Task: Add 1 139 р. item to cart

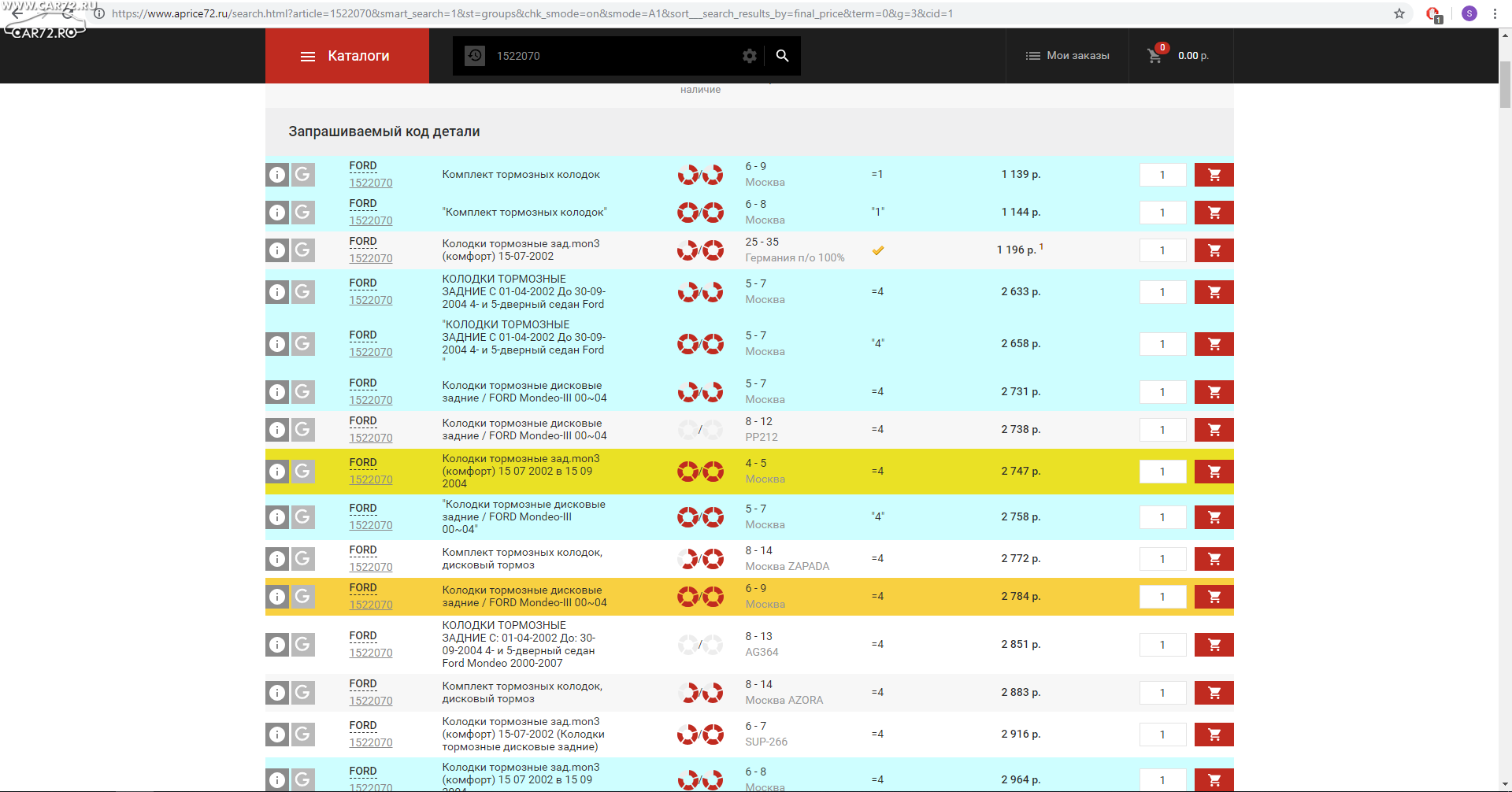Action: (1214, 175)
